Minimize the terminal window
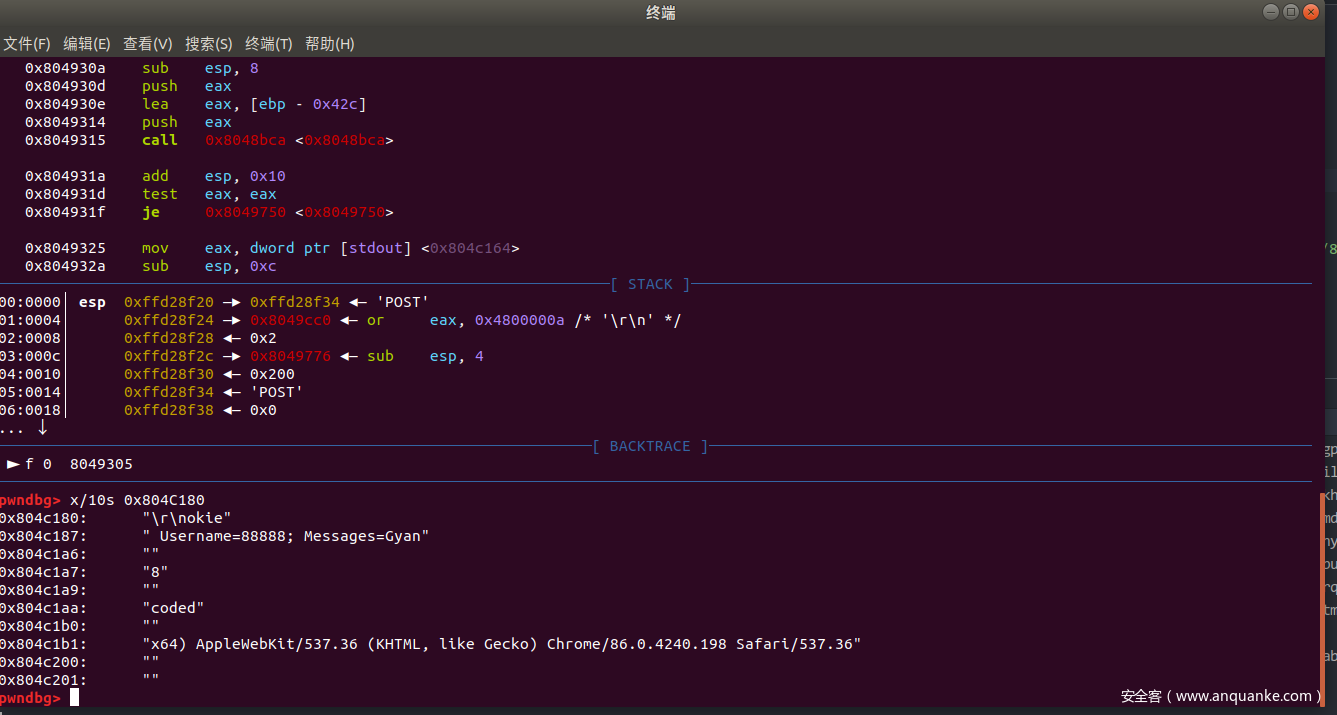1337x715 pixels. pyautogui.click(x=1270, y=12)
